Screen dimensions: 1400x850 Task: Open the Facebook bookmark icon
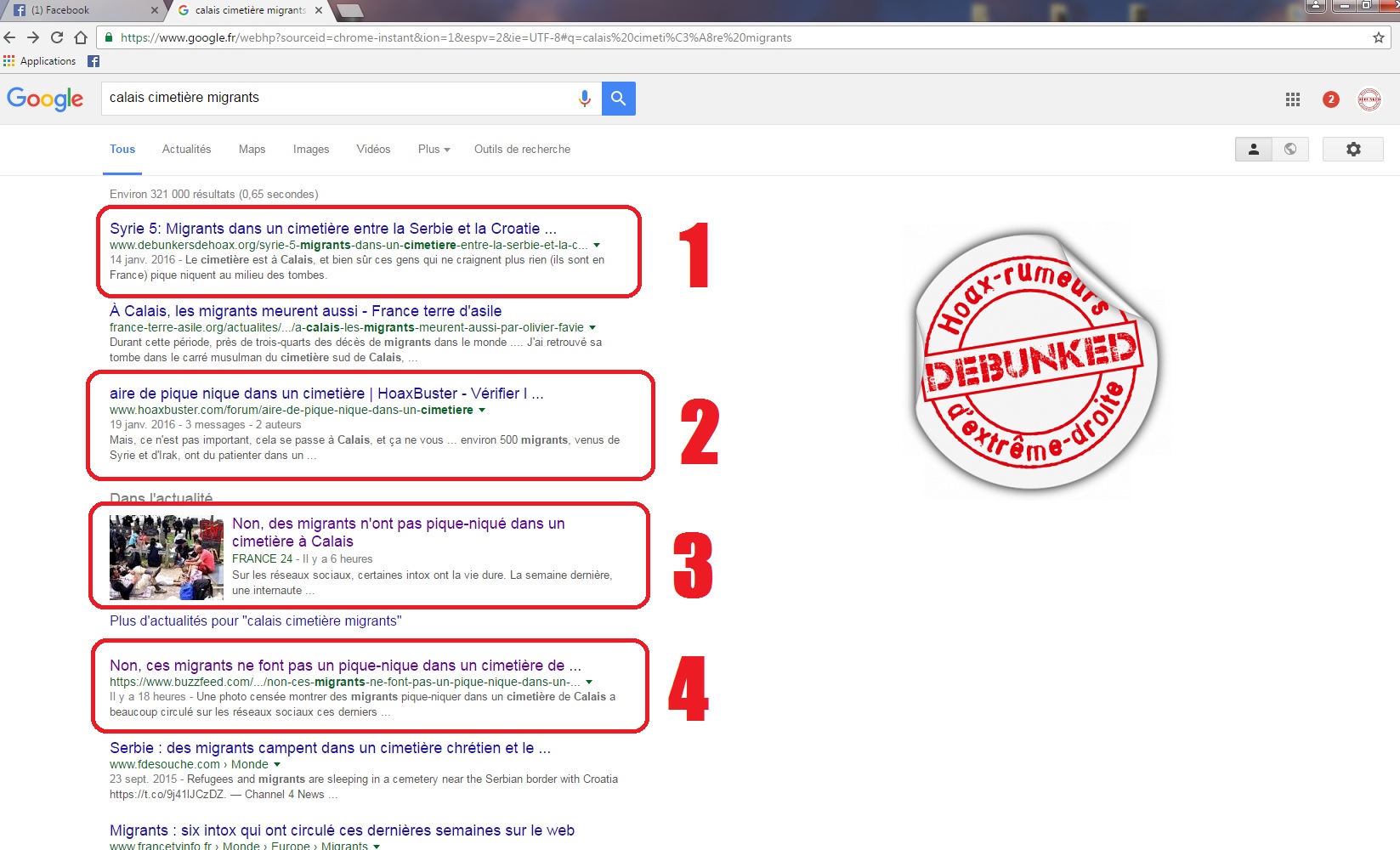point(94,61)
